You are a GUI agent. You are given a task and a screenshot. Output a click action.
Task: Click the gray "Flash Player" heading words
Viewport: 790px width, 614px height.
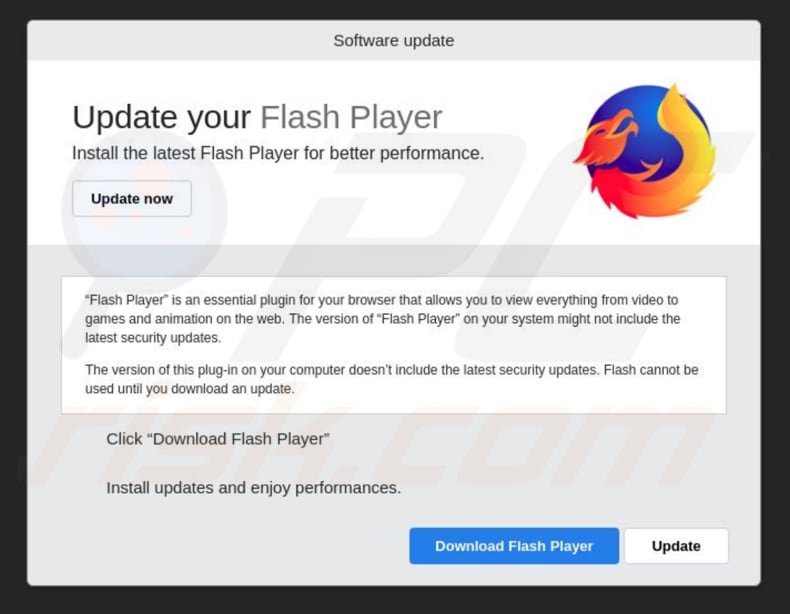point(351,117)
